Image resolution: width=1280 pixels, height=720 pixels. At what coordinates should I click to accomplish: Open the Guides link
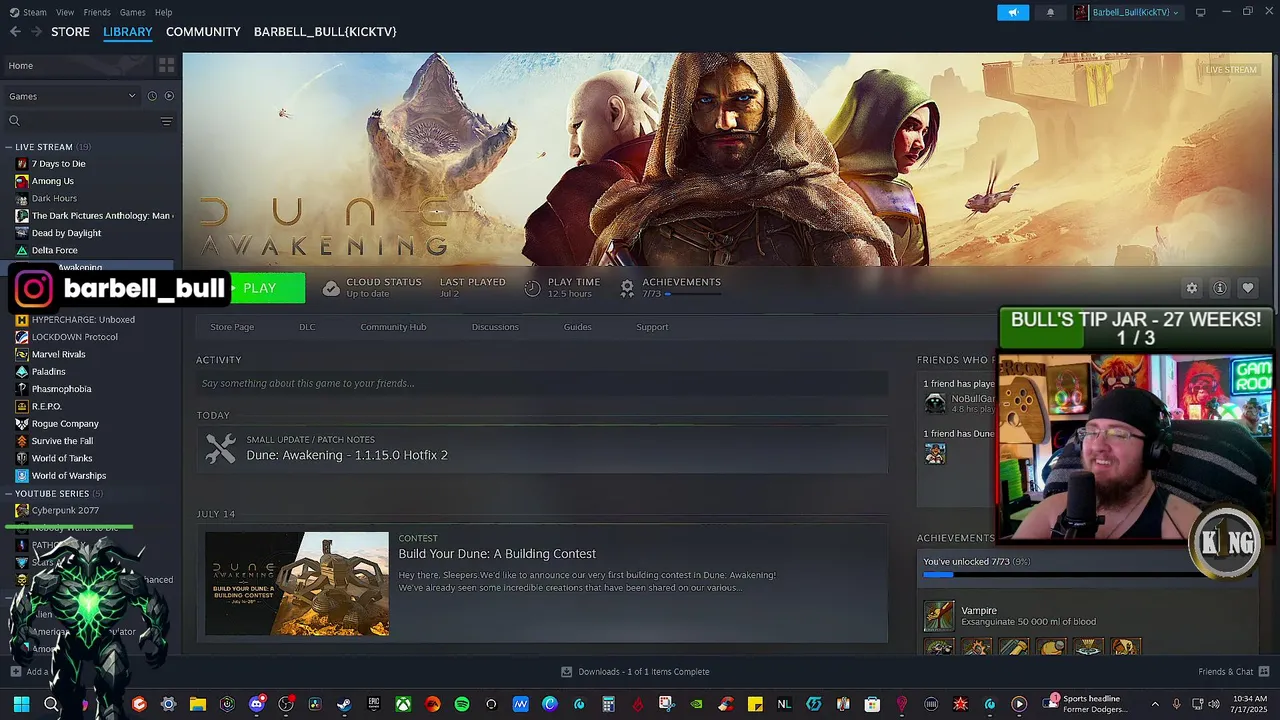click(577, 327)
